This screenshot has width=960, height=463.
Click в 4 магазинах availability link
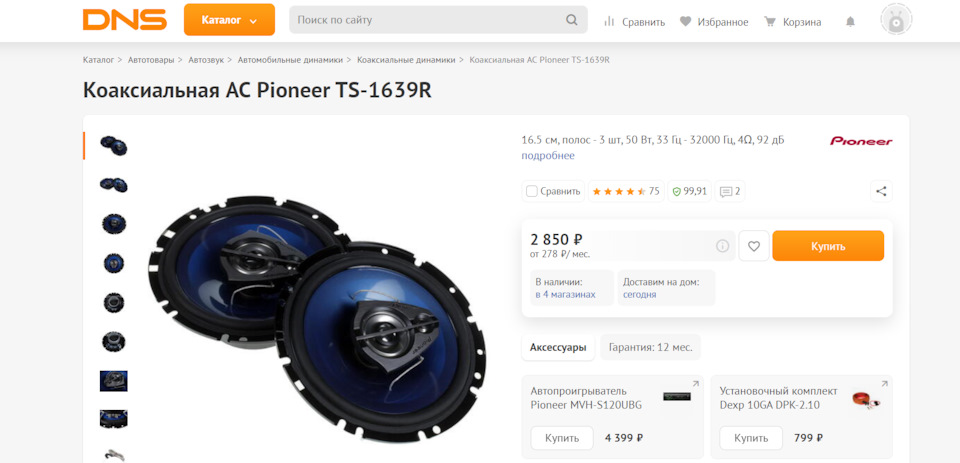tap(565, 295)
